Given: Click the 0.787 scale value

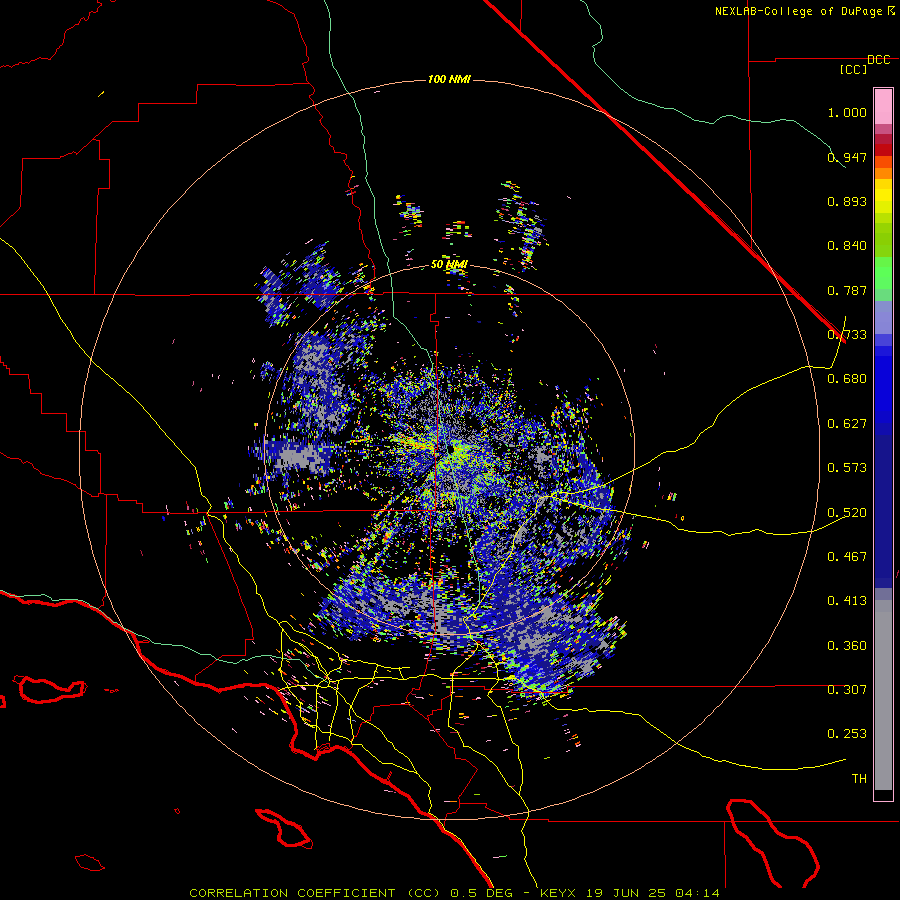Looking at the screenshot, I should tap(847, 290).
